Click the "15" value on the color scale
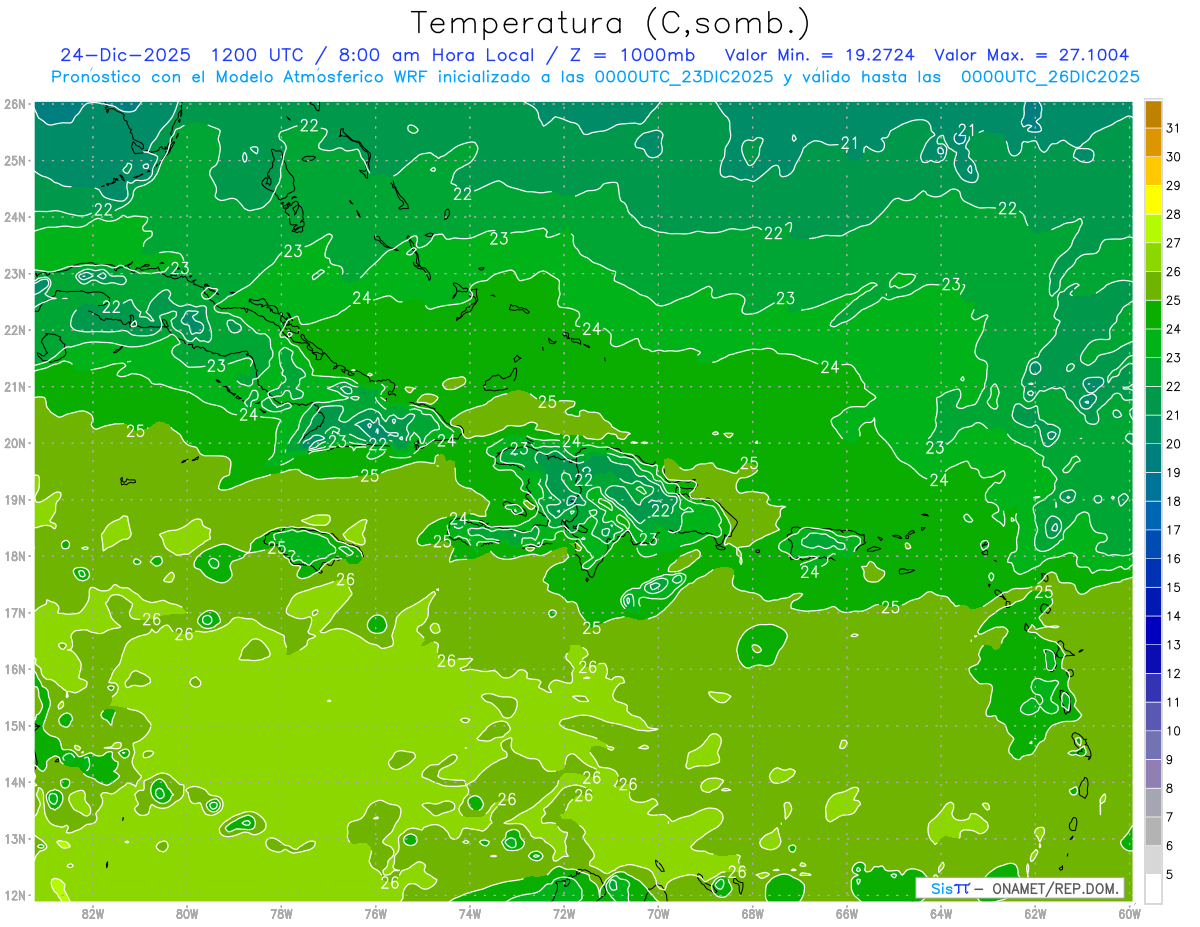The image size is (1200, 927). [x=1174, y=587]
